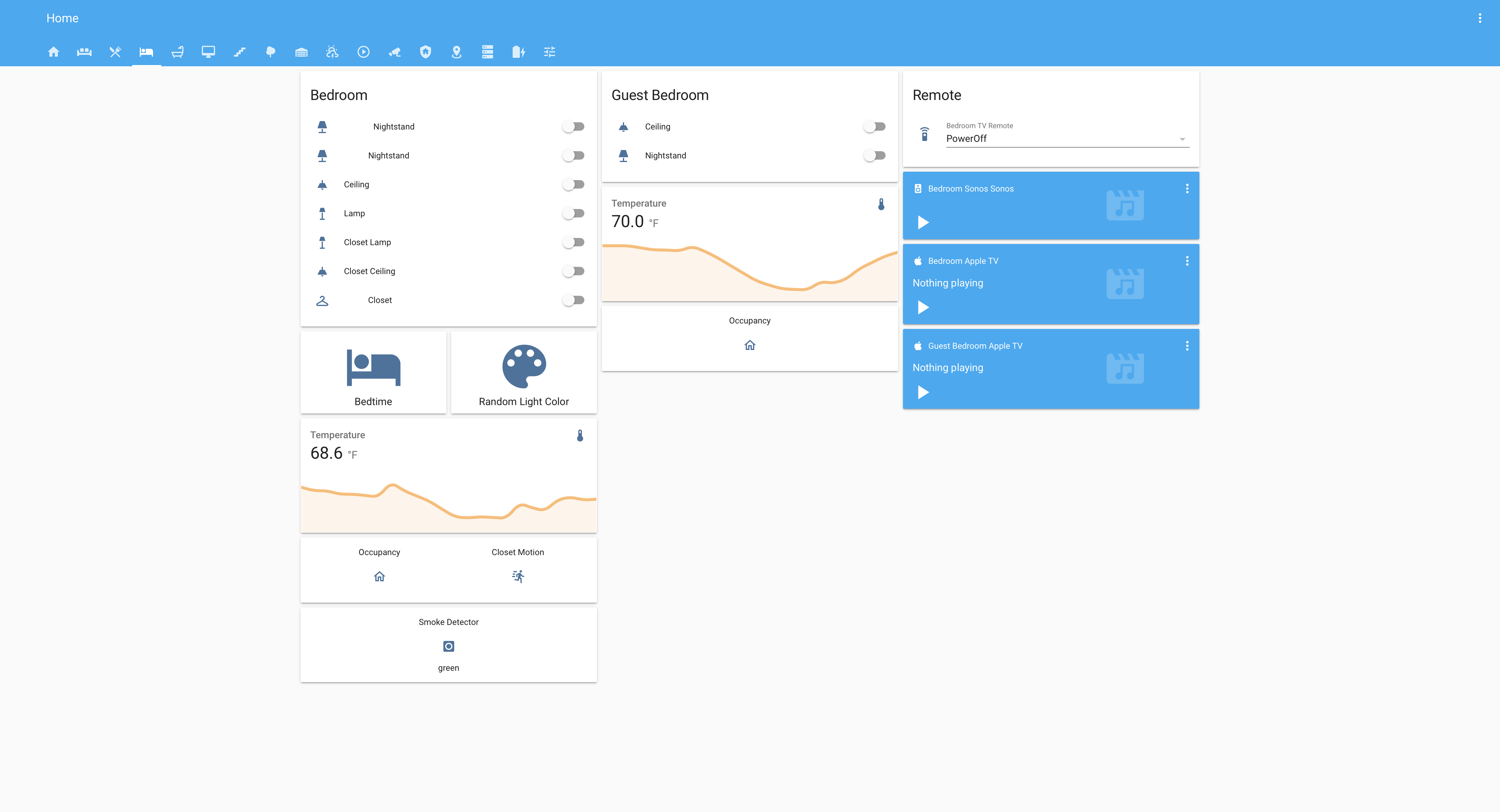This screenshot has height=812, width=1500.
Task: Open the top-right overflow menu
Action: 1480,18
